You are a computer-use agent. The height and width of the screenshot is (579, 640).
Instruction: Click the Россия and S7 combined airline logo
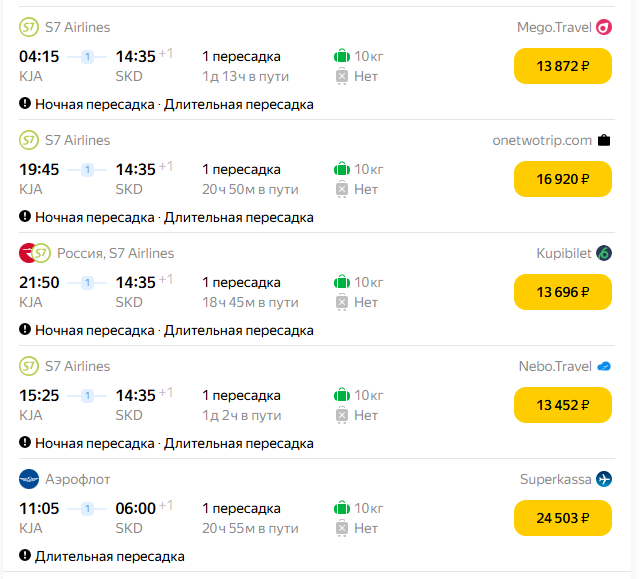pyautogui.click(x=35, y=253)
